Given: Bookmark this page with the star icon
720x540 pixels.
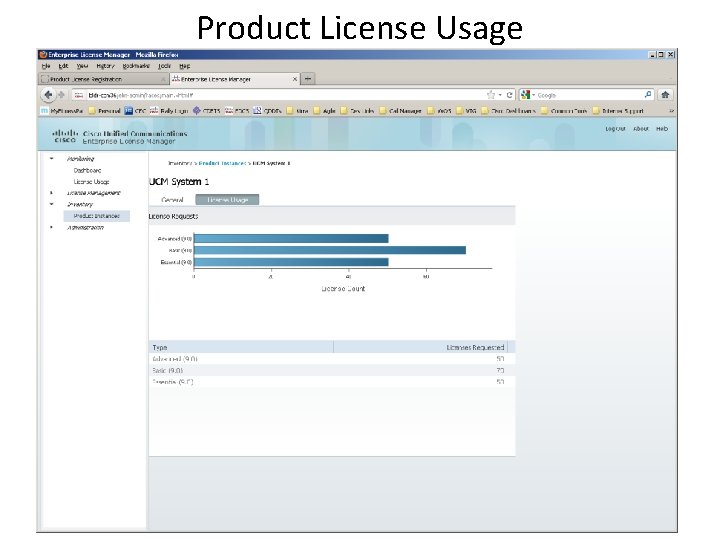Looking at the screenshot, I should click(x=491, y=95).
